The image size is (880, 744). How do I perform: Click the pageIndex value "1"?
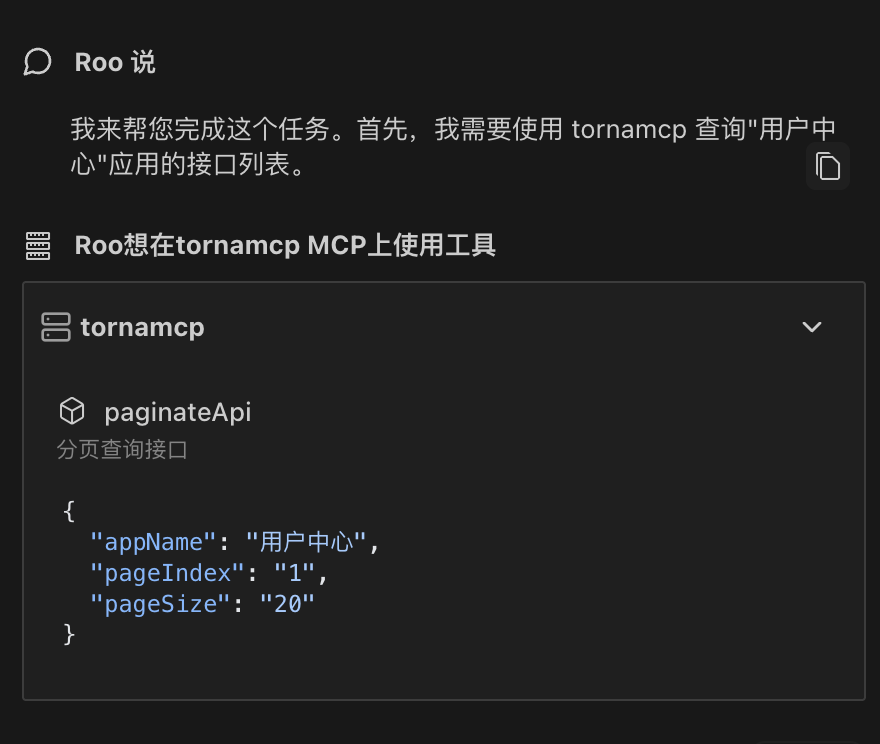tap(295, 574)
